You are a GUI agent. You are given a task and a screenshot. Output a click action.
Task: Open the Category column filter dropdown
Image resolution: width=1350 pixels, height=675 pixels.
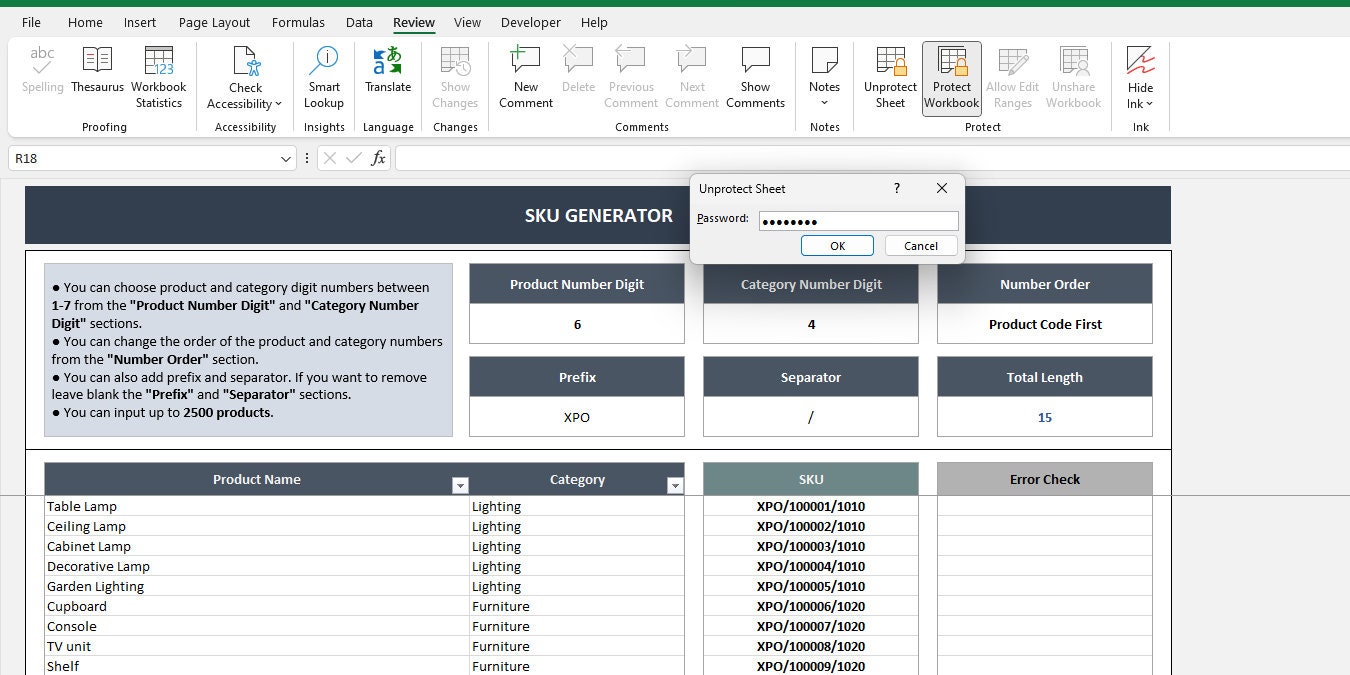coord(674,484)
